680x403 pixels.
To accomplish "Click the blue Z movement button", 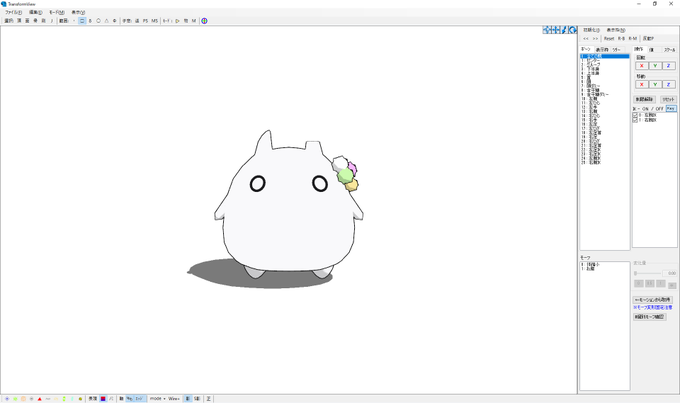I will point(668,85).
